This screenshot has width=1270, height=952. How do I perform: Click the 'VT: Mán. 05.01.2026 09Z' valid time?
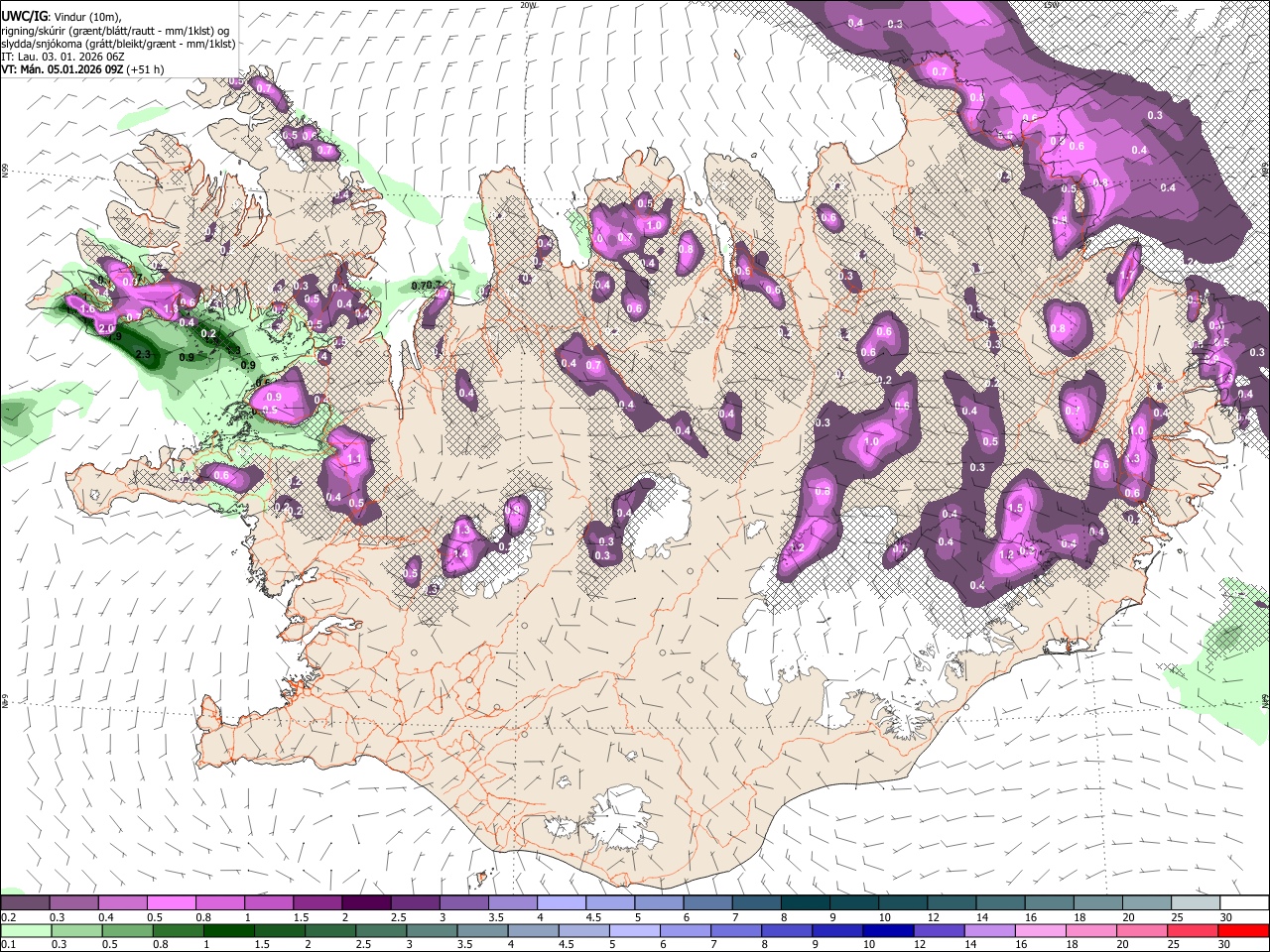pos(63,69)
